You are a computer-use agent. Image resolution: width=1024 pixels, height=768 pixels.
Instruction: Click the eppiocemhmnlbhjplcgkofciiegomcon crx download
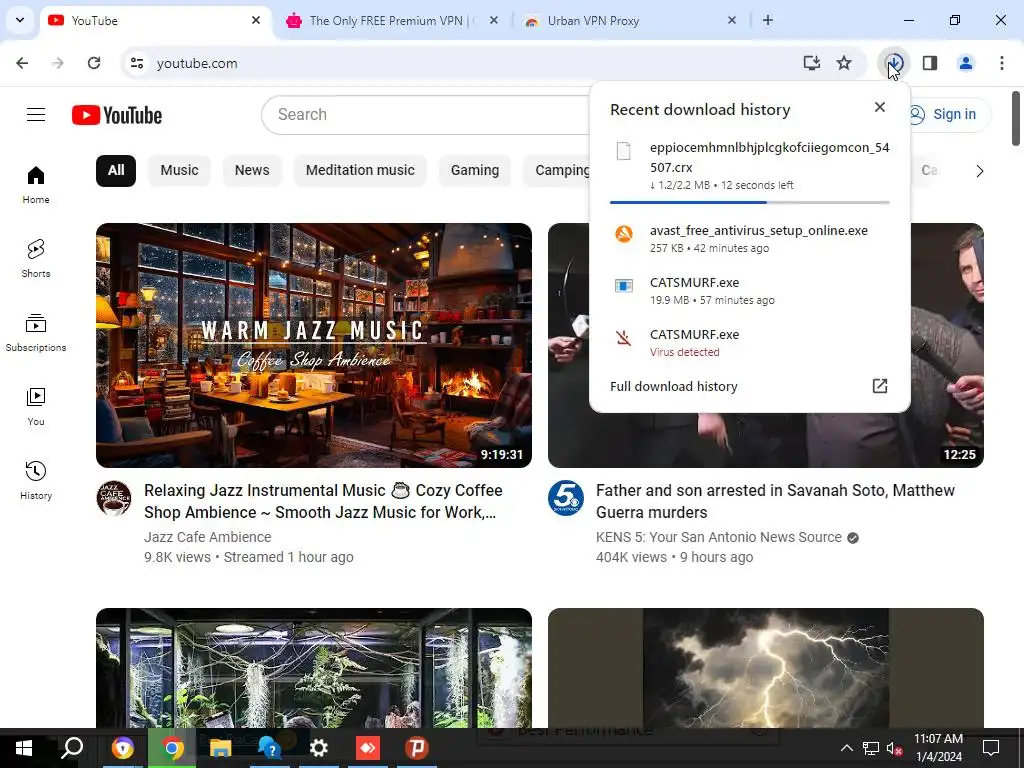pyautogui.click(x=749, y=167)
